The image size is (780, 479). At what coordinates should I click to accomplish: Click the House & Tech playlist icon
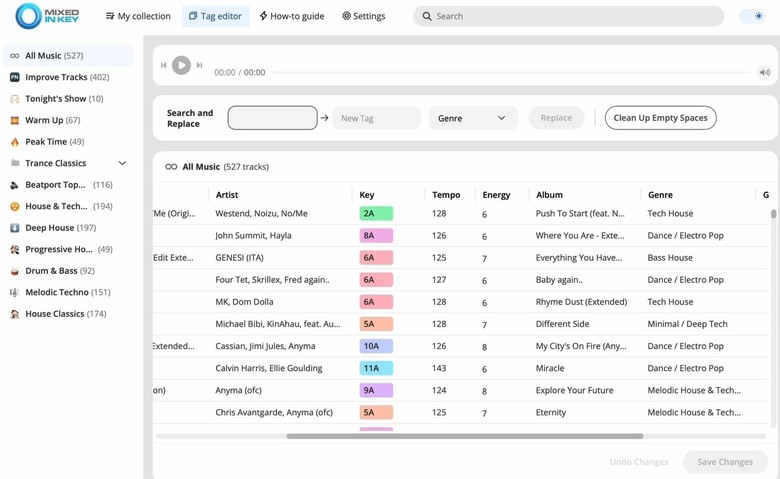click(x=15, y=206)
